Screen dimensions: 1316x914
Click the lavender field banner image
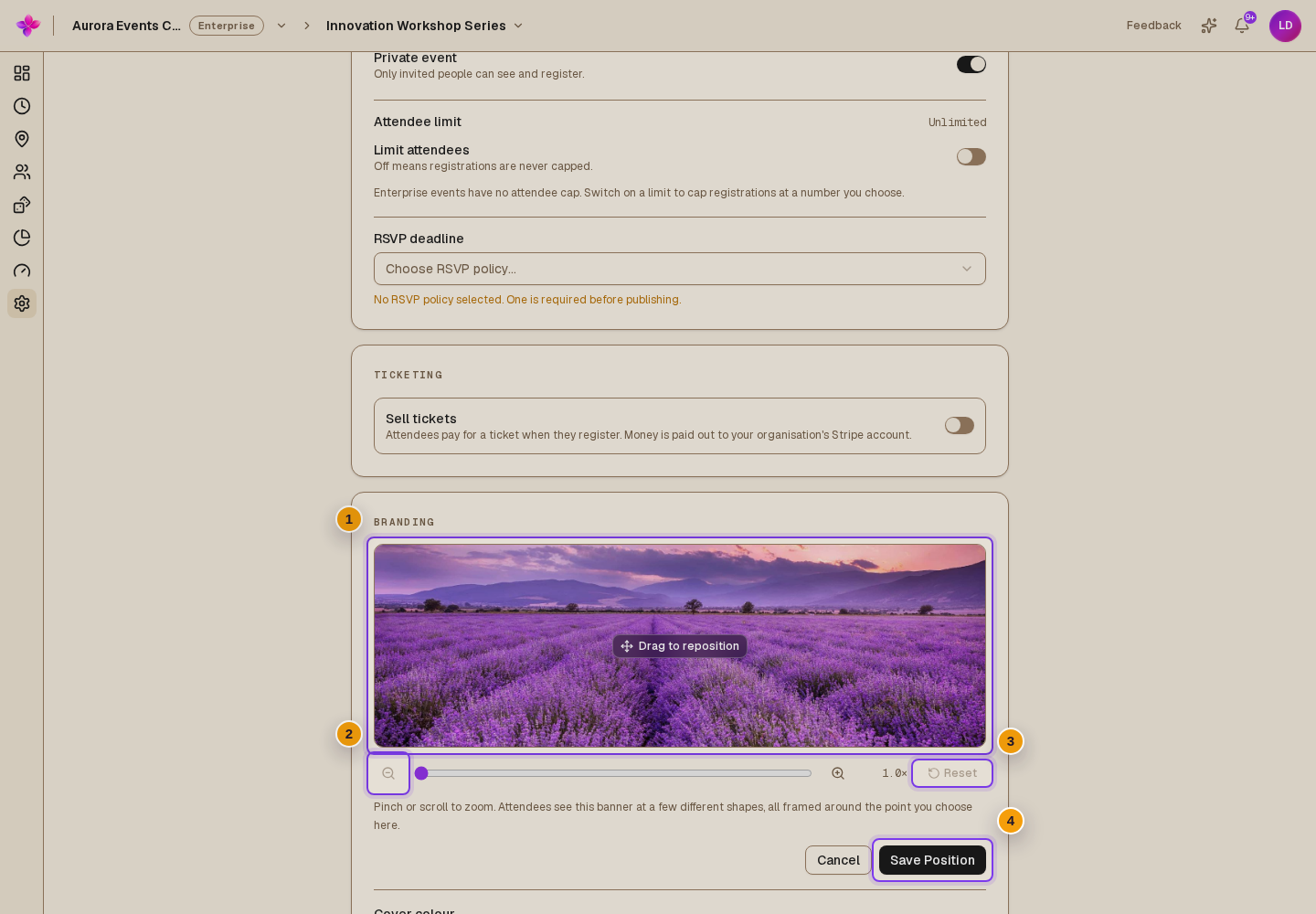point(680,645)
